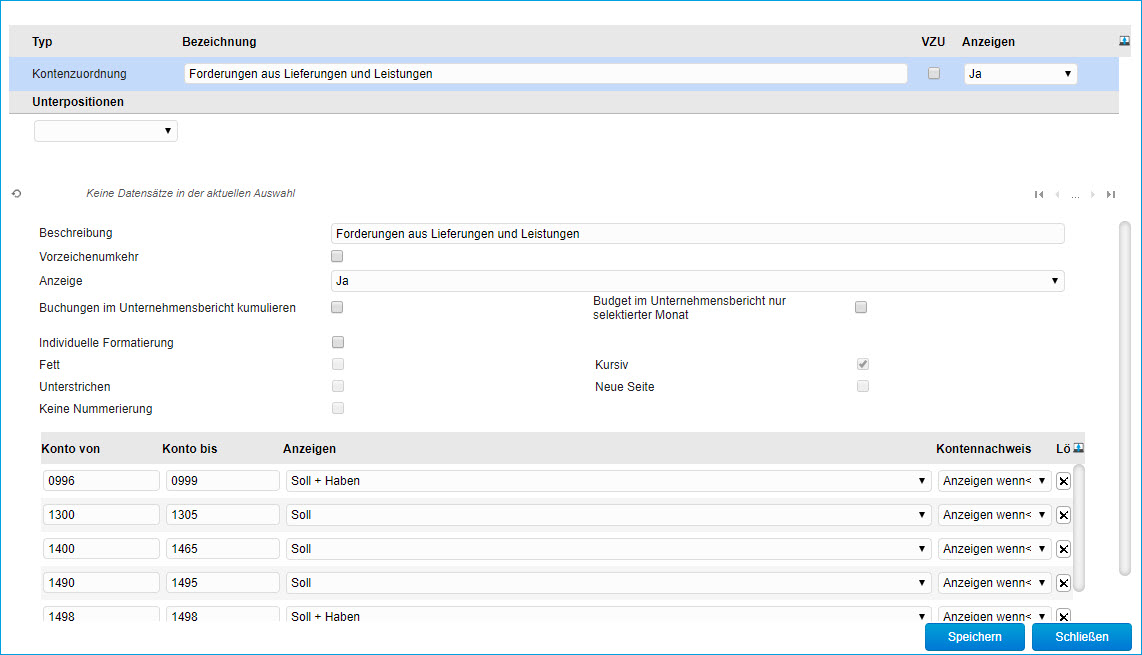The width and height of the screenshot is (1142, 655).
Task: Select the Kontenzuordnung row type cell
Action: click(79, 74)
